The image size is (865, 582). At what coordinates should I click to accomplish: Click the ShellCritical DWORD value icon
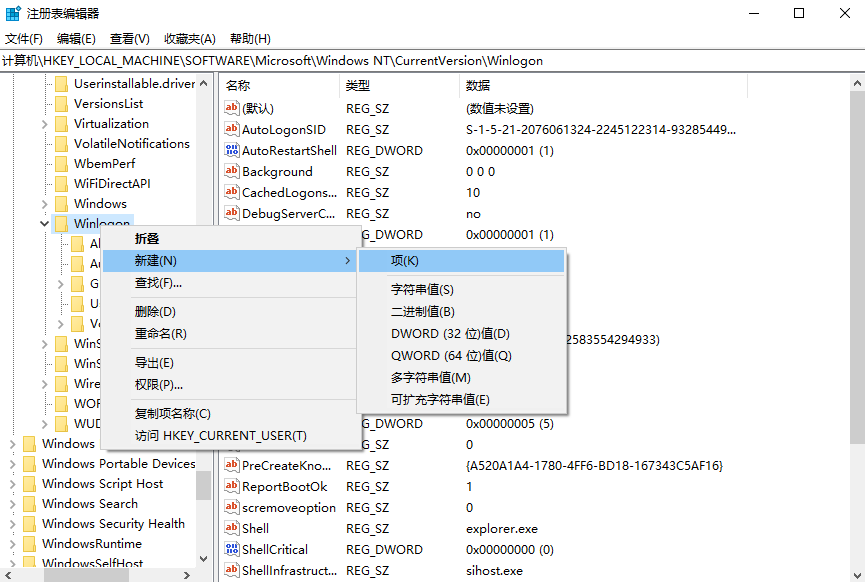pyautogui.click(x=232, y=550)
